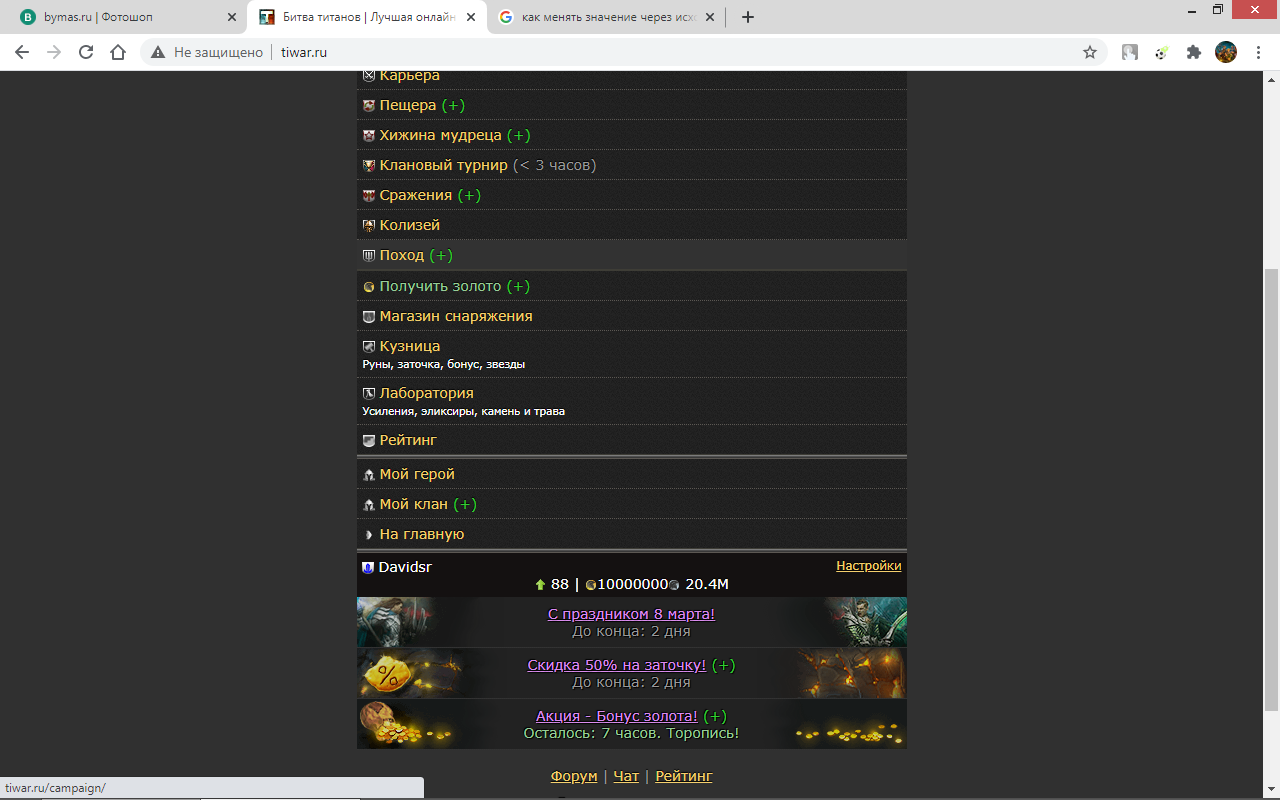
Task: Click the gold coin icon beside Получить золото
Action: coord(369,287)
